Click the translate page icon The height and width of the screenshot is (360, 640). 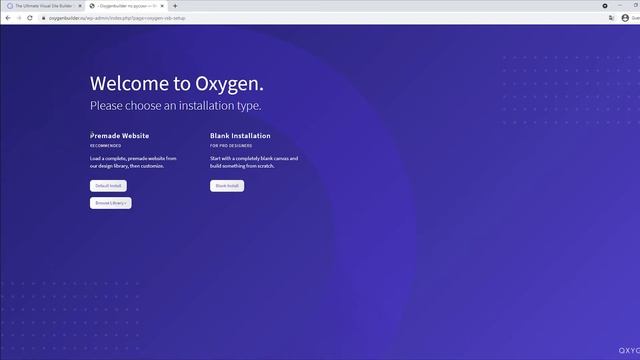pyautogui.click(x=611, y=18)
